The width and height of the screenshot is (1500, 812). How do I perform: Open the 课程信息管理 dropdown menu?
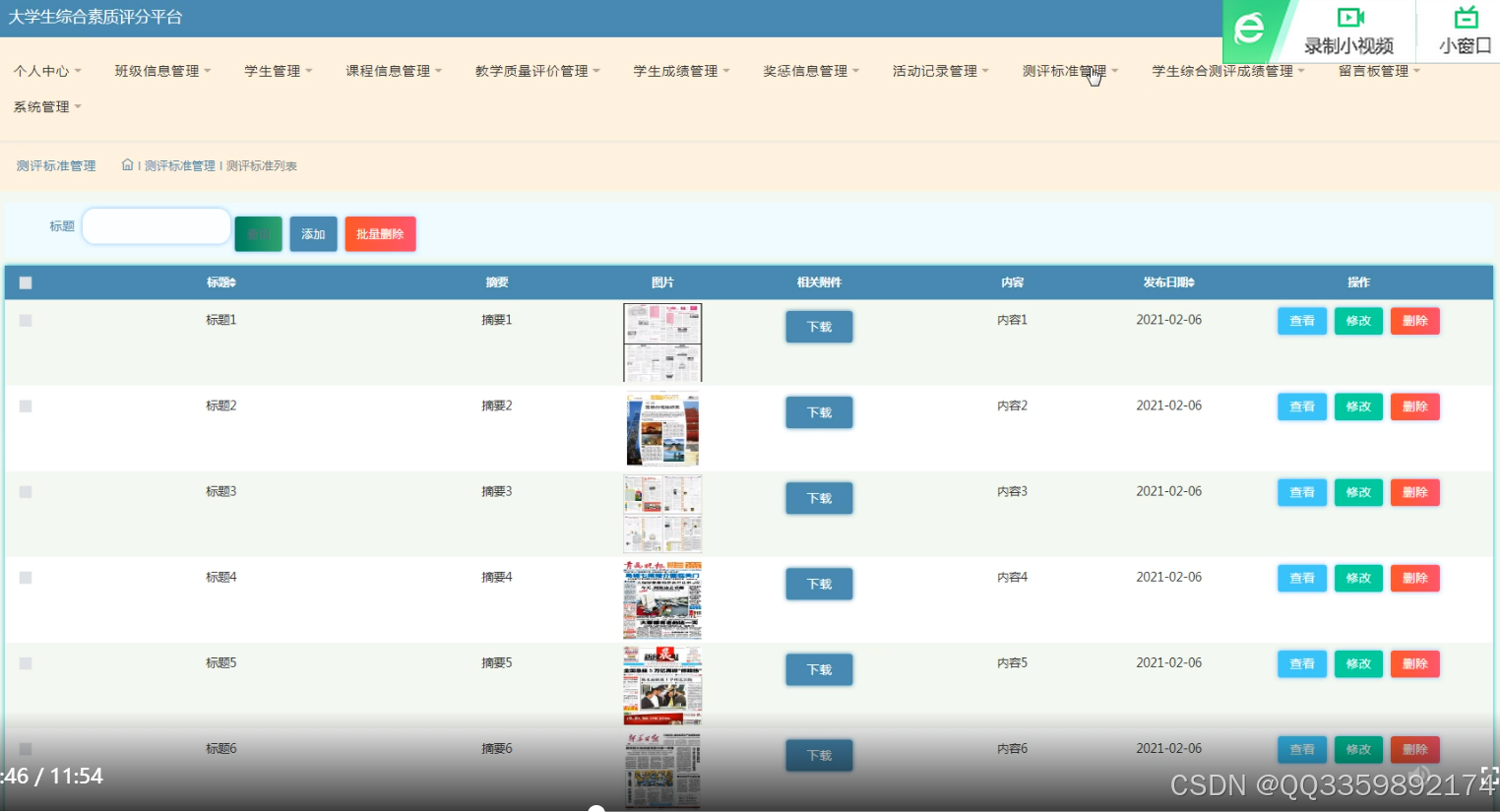[x=394, y=71]
